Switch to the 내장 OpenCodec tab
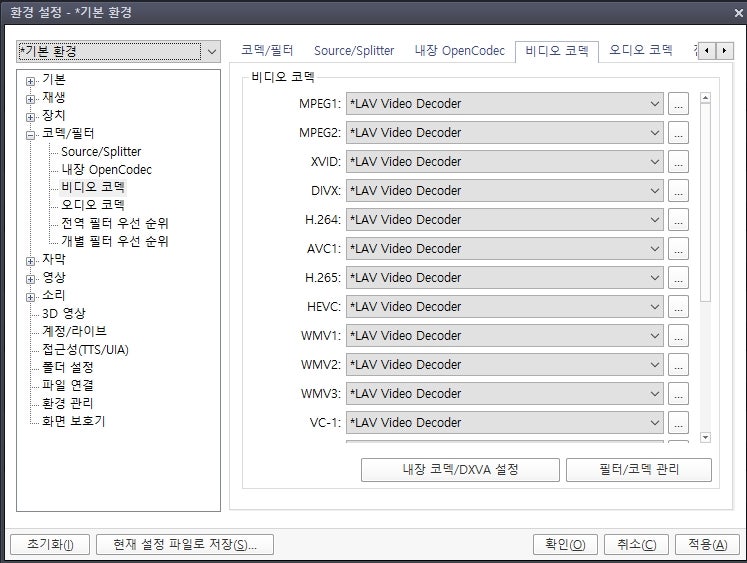 click(x=459, y=50)
